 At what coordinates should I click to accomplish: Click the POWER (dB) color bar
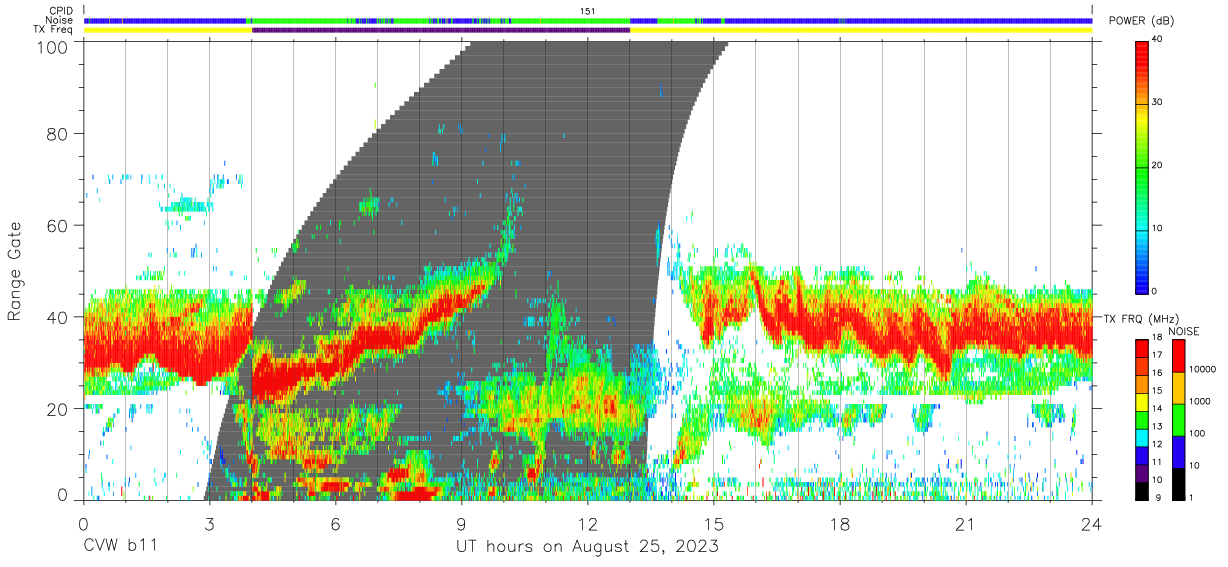pos(1142,166)
